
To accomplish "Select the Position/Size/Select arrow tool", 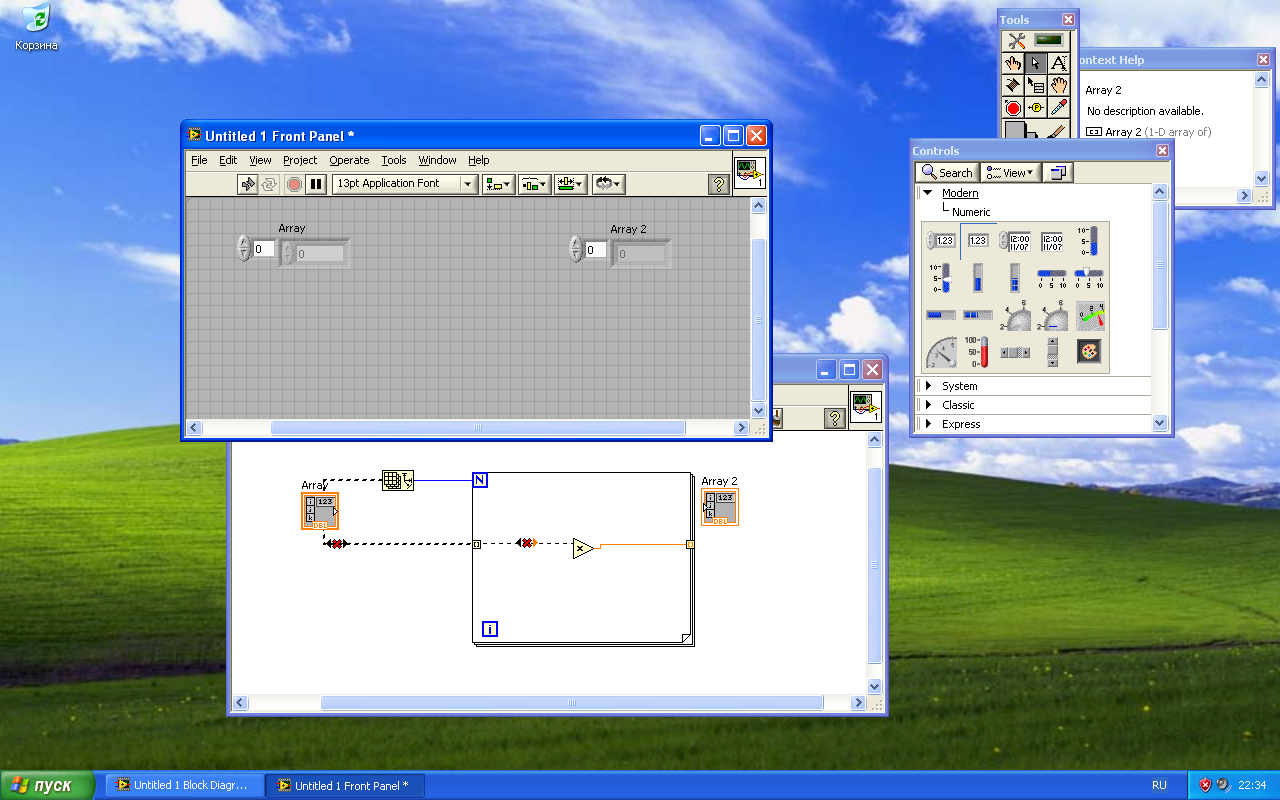I will pos(1036,63).
